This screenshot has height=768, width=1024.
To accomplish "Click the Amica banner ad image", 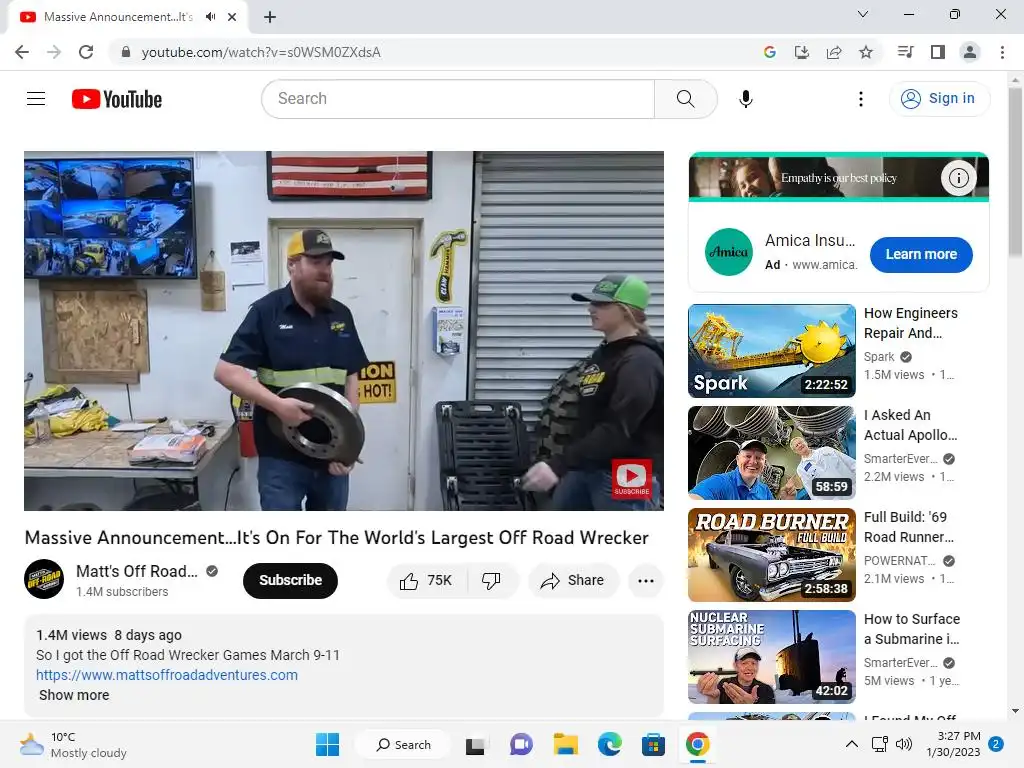I will pyautogui.click(x=839, y=177).
